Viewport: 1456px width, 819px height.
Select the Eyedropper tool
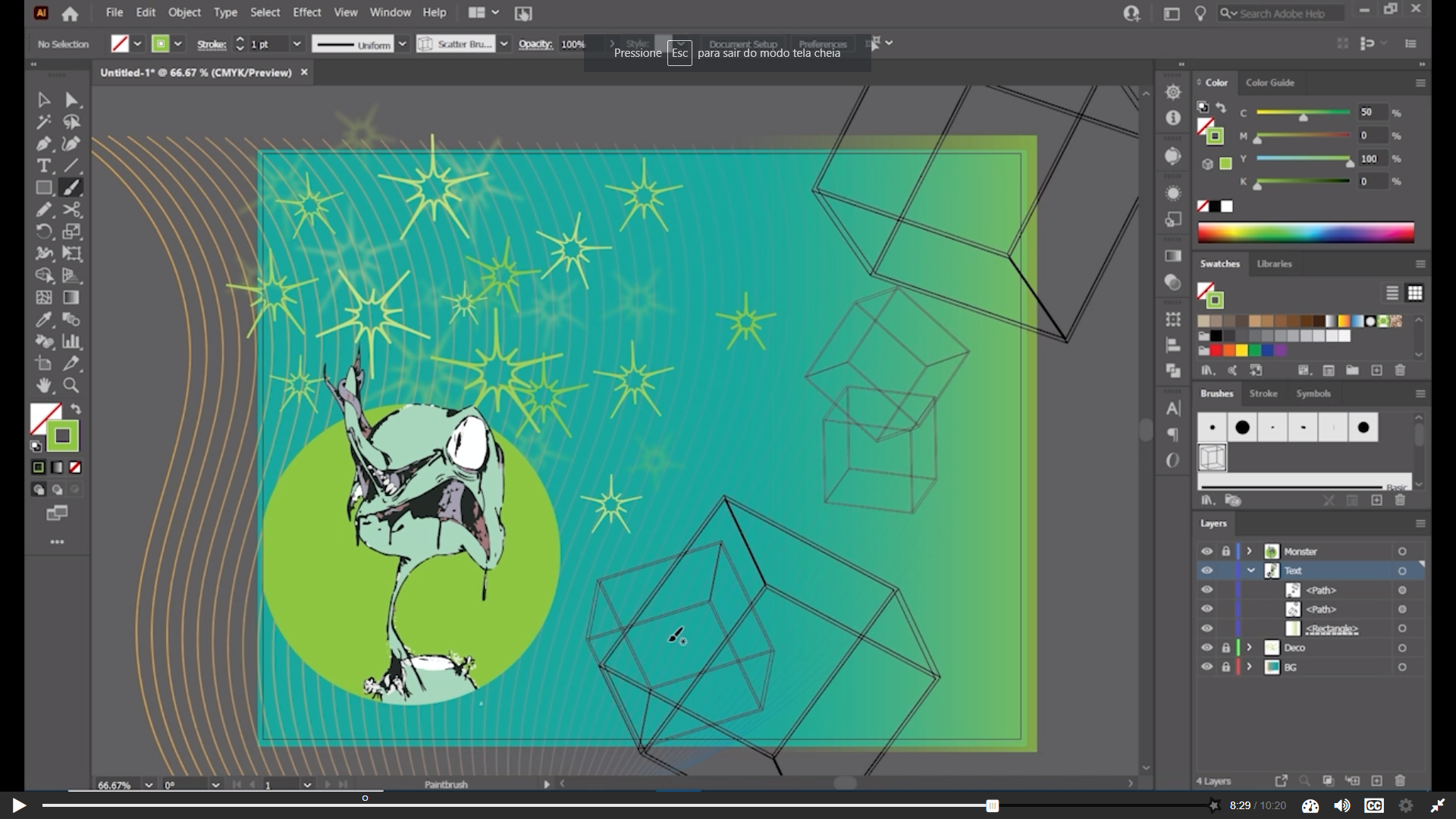[44, 319]
